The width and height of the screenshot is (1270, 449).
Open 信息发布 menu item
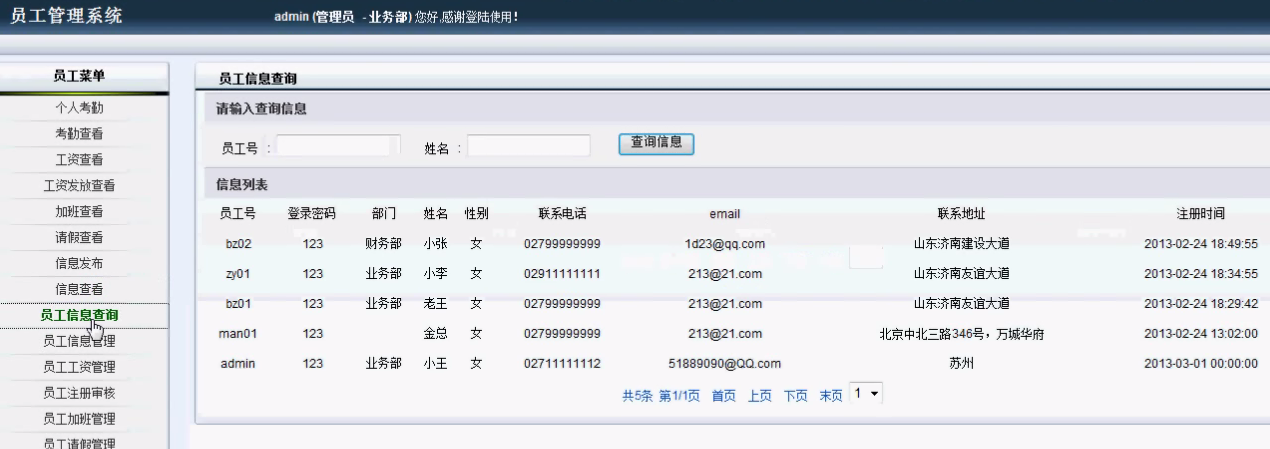click(79, 263)
